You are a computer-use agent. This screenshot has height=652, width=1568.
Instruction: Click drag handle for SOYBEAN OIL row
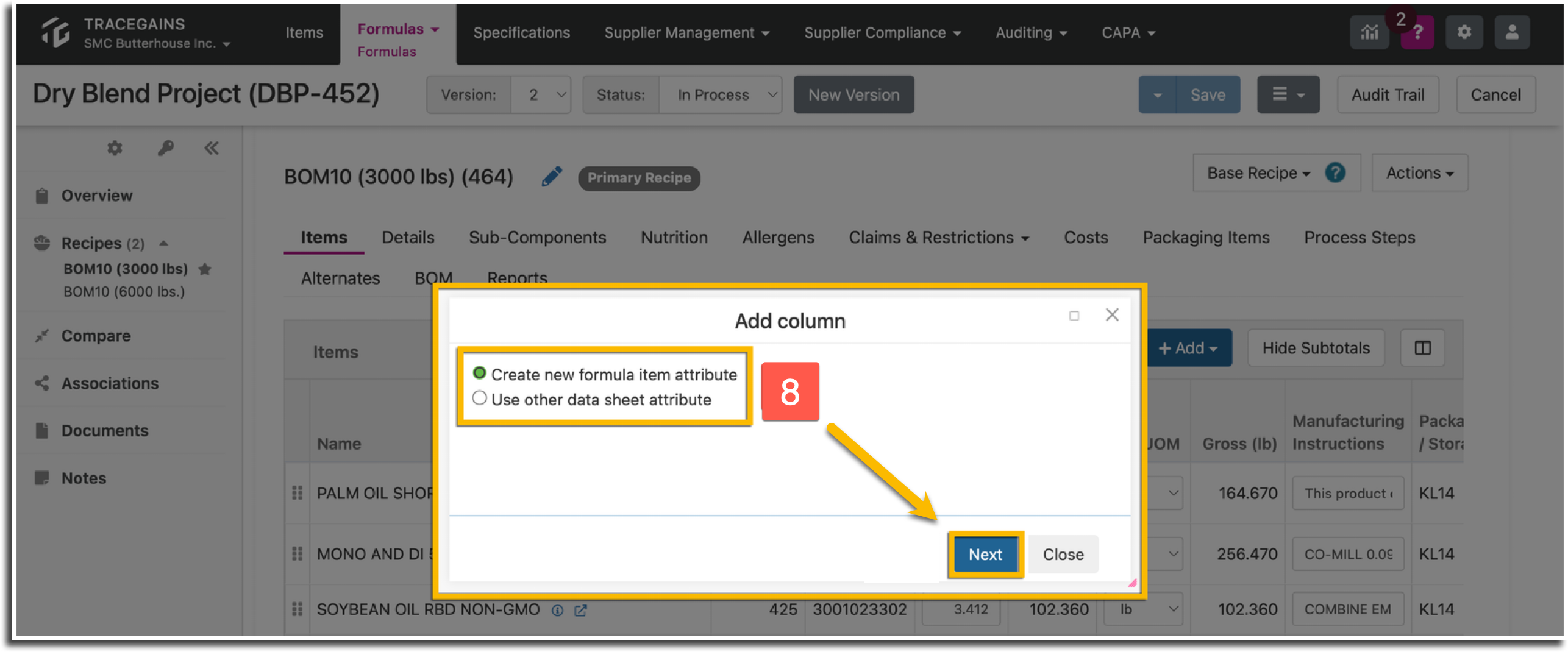(x=297, y=609)
